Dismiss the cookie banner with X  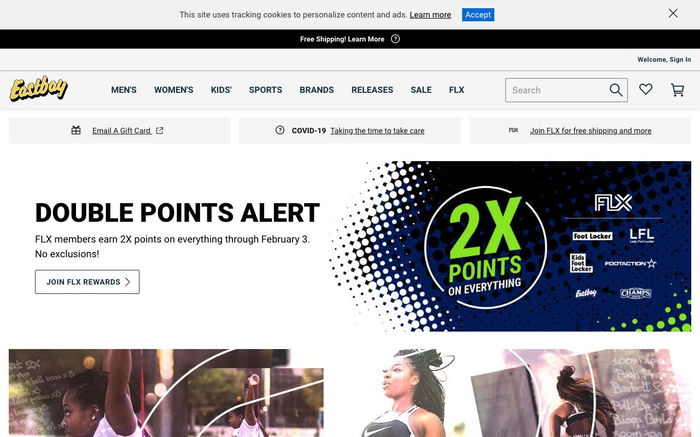click(x=673, y=13)
